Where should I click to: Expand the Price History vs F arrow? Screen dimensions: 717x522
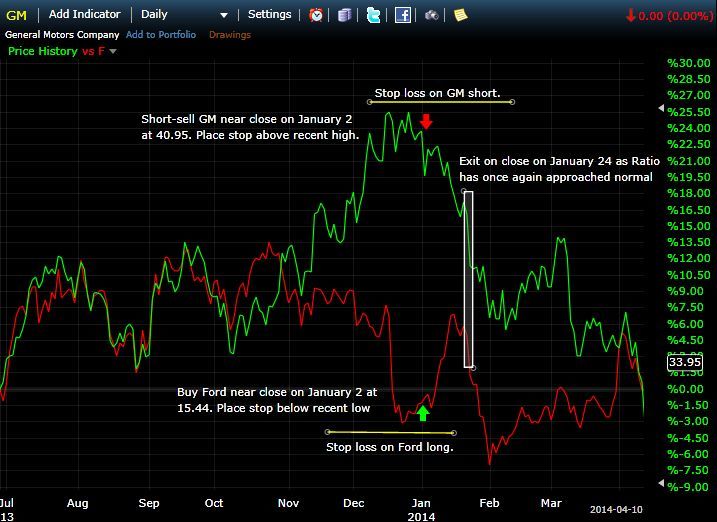(x=113, y=51)
